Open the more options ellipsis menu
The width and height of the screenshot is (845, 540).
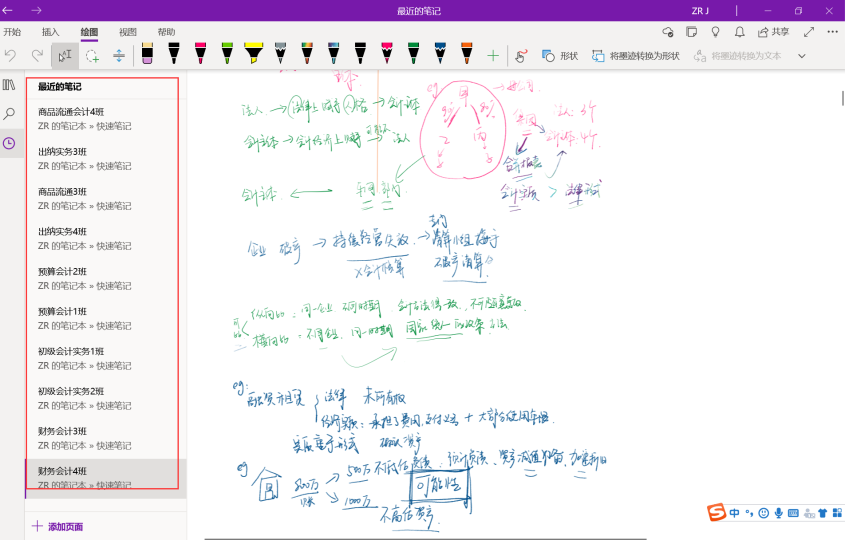(x=832, y=32)
